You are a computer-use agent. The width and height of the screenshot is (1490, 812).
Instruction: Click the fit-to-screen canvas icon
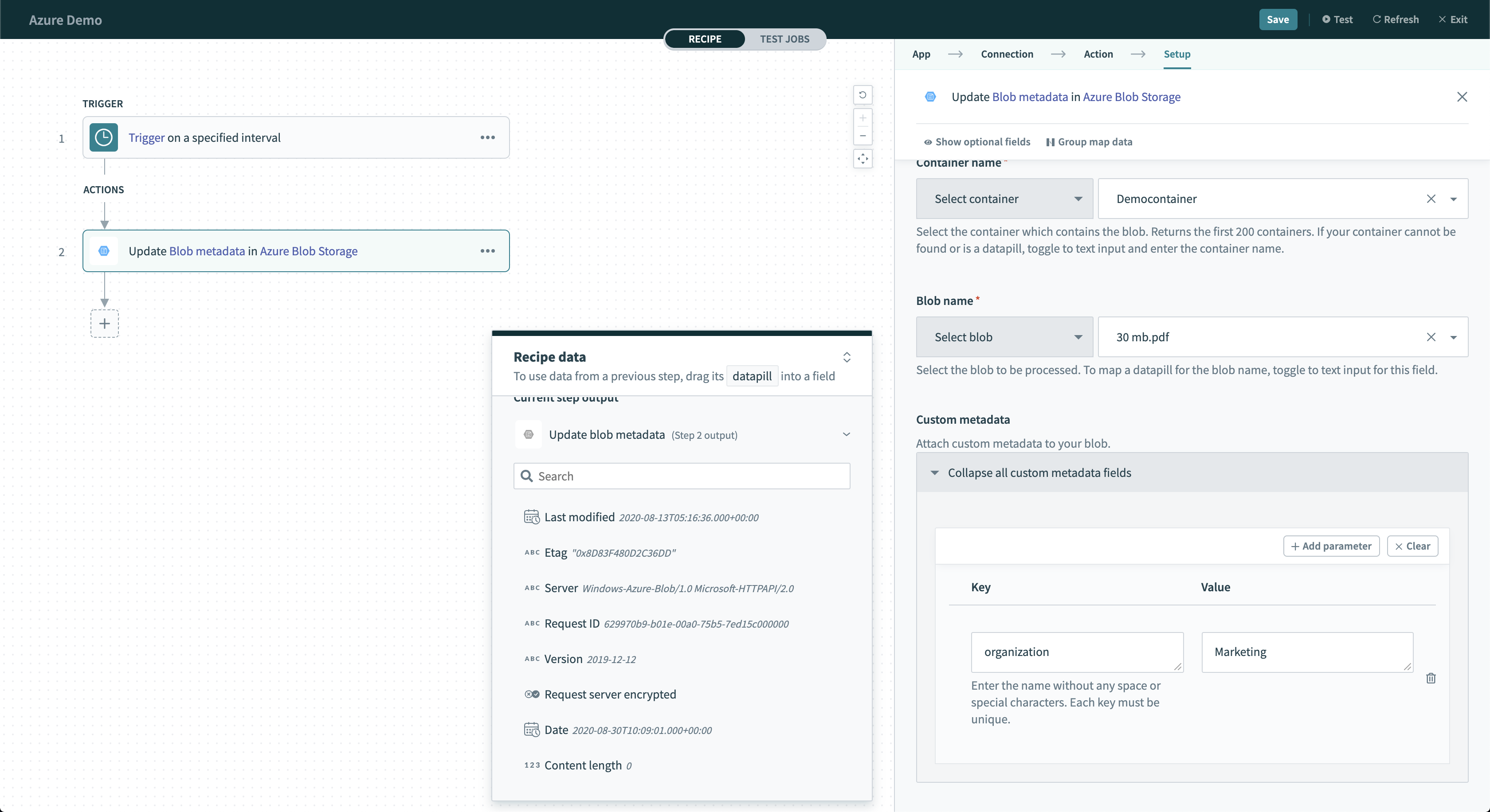coord(863,159)
